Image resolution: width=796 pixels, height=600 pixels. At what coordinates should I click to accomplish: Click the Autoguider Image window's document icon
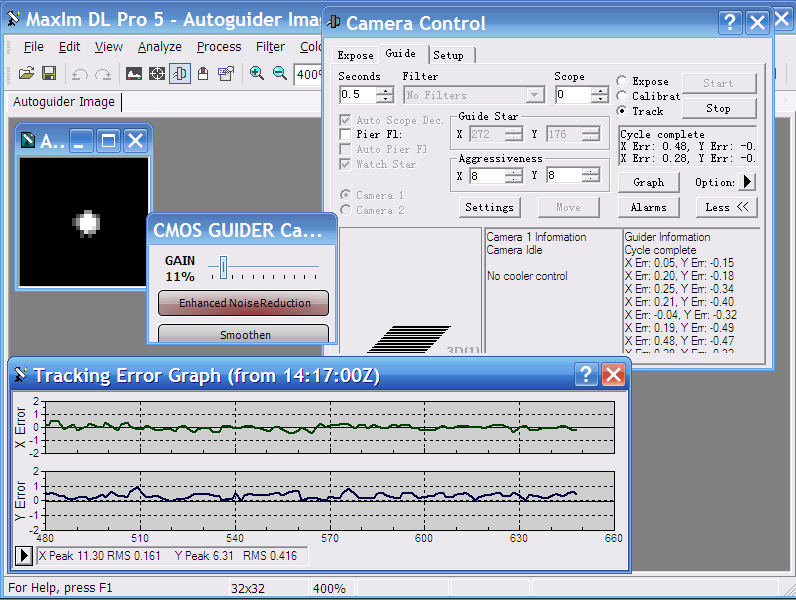tap(28, 140)
